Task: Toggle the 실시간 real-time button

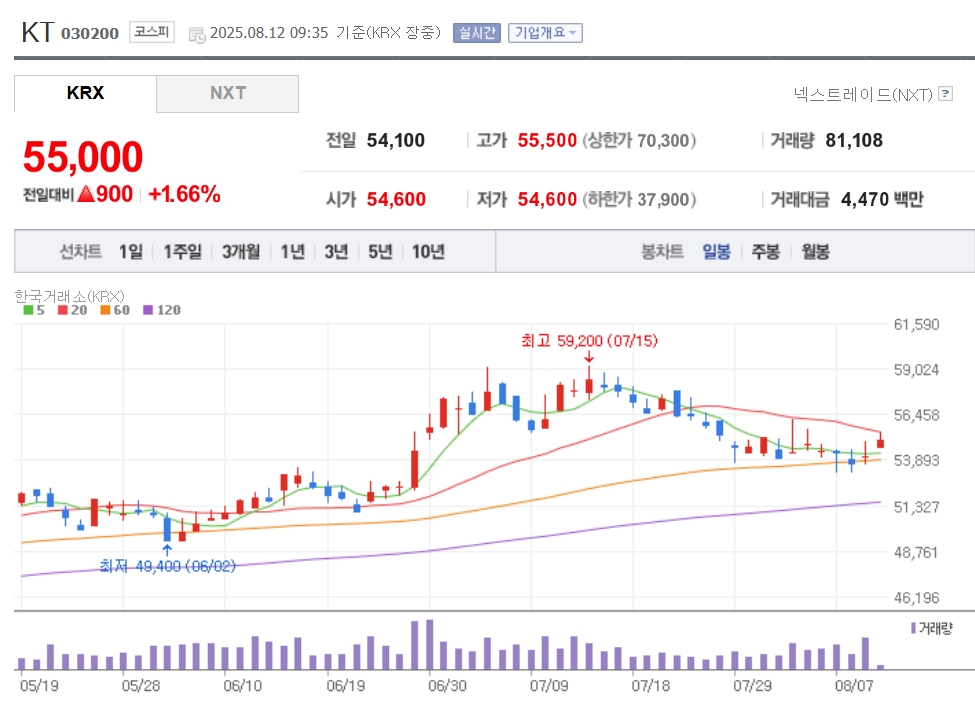Action: pyautogui.click(x=477, y=32)
